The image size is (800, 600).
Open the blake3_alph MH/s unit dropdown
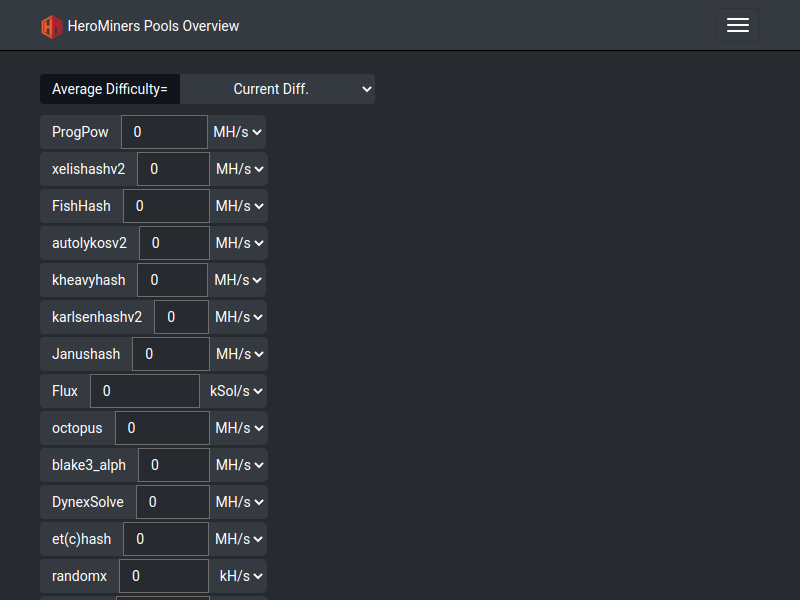[239, 465]
